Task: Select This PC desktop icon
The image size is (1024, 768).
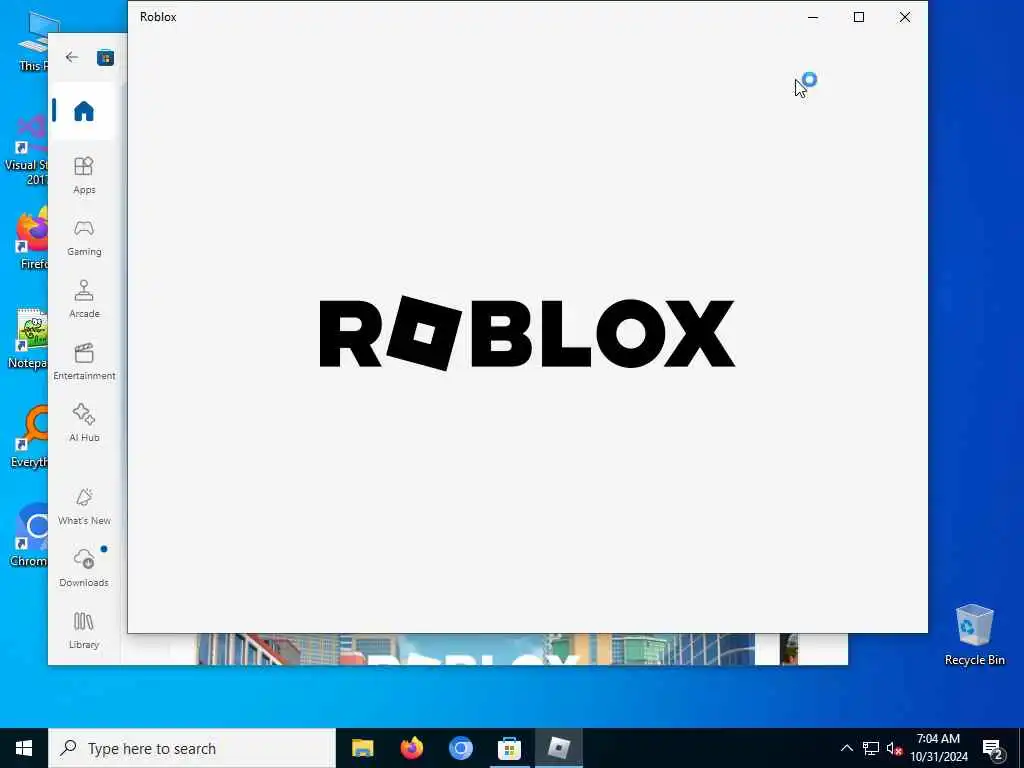Action: (x=33, y=40)
